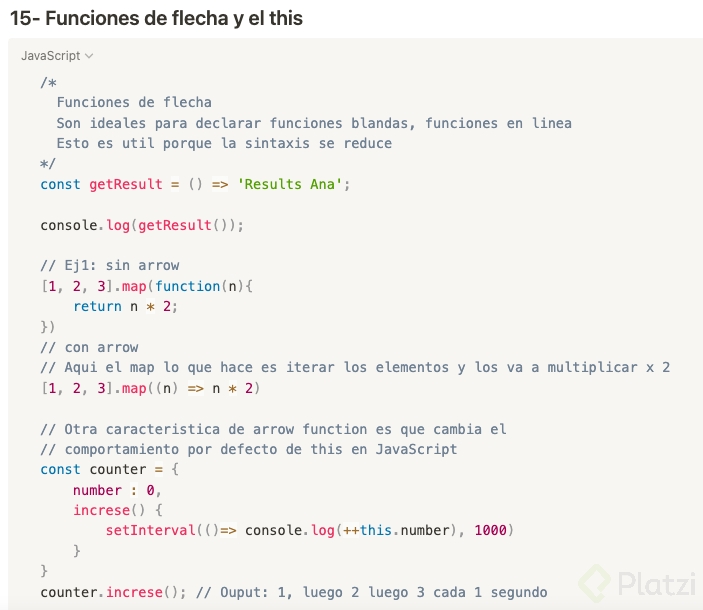Click the chevron next to JavaScript
The image size is (703, 610).
pos(90,56)
